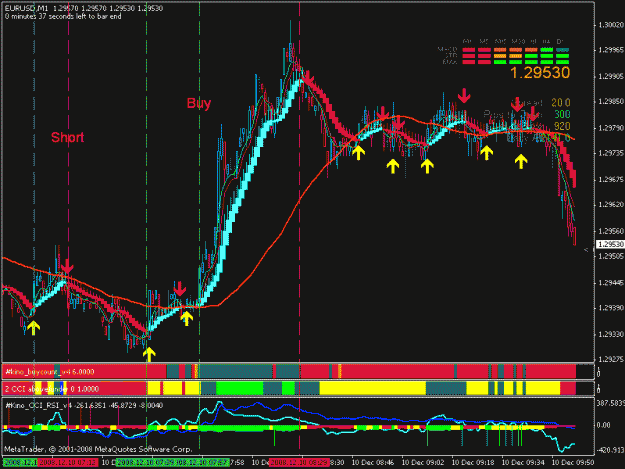Click the highlighted 1.29530 tag on price axis
The image size is (625, 469).
click(x=610, y=244)
